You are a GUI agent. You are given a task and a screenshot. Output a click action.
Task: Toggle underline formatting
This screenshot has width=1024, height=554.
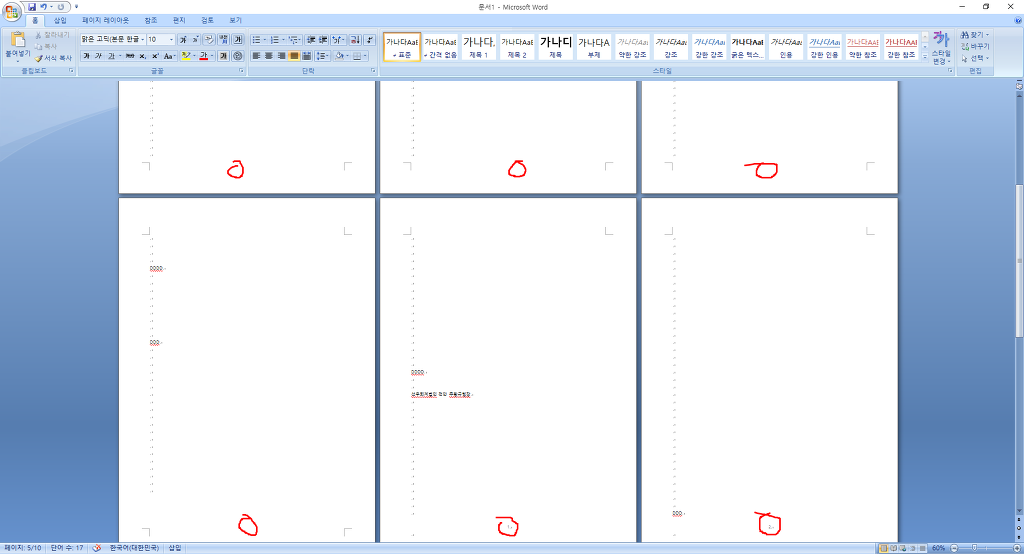(x=111, y=56)
